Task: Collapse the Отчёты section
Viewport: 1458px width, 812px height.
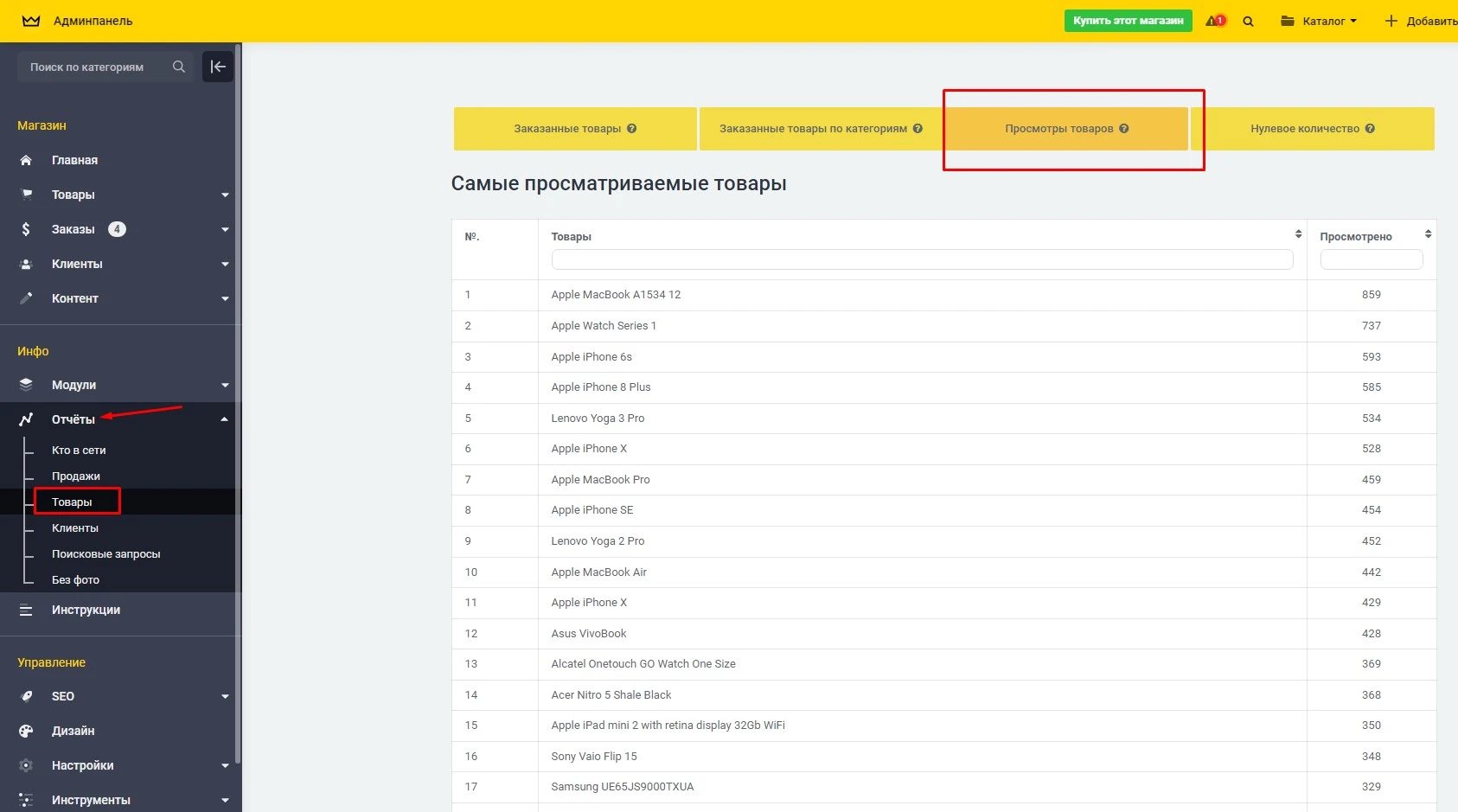Action: (x=224, y=419)
